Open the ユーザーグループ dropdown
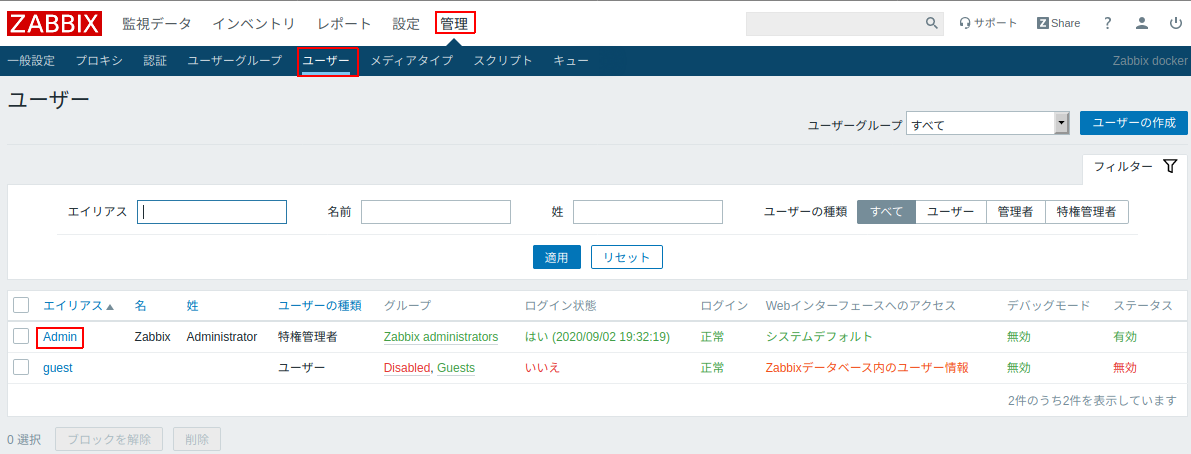Screen dimensions: 1191x454 point(987,124)
